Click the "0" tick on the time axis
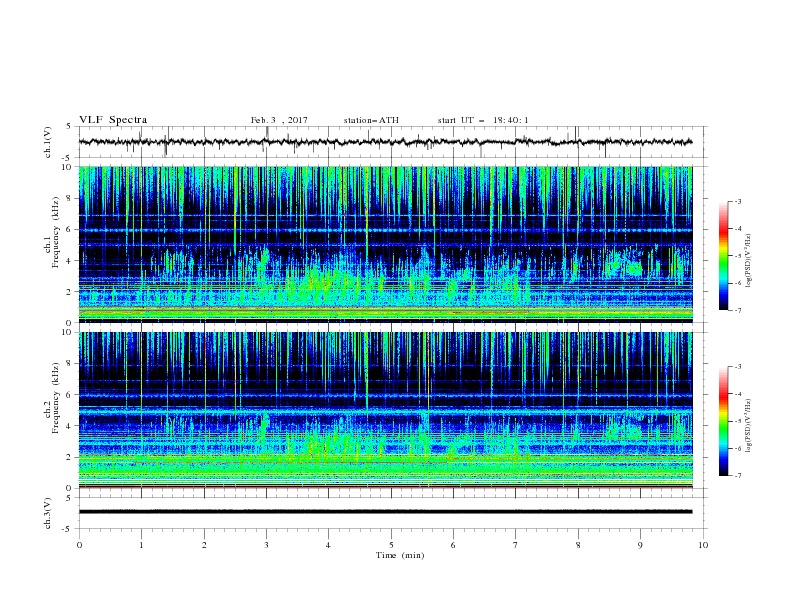 point(79,545)
